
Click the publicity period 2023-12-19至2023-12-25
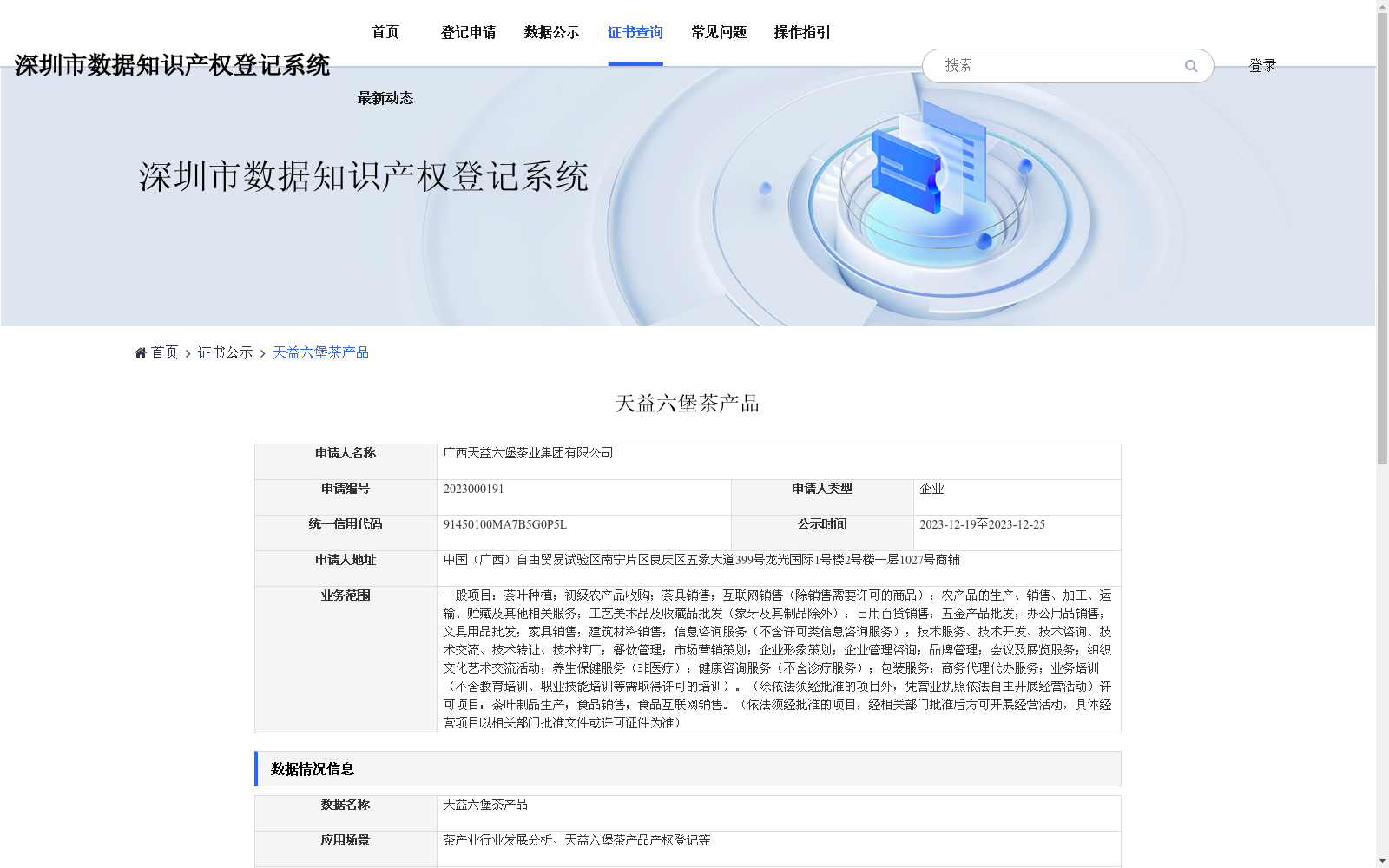click(982, 524)
